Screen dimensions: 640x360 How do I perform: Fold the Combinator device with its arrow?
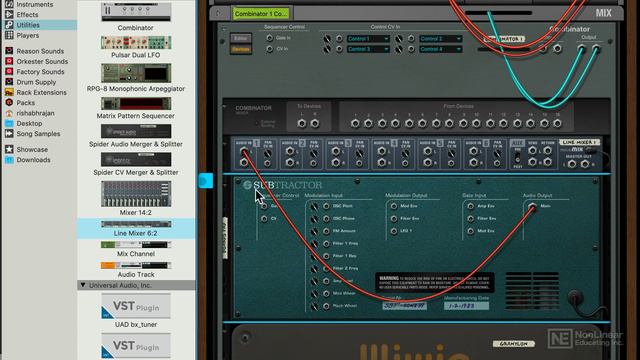pyautogui.click(x=224, y=29)
